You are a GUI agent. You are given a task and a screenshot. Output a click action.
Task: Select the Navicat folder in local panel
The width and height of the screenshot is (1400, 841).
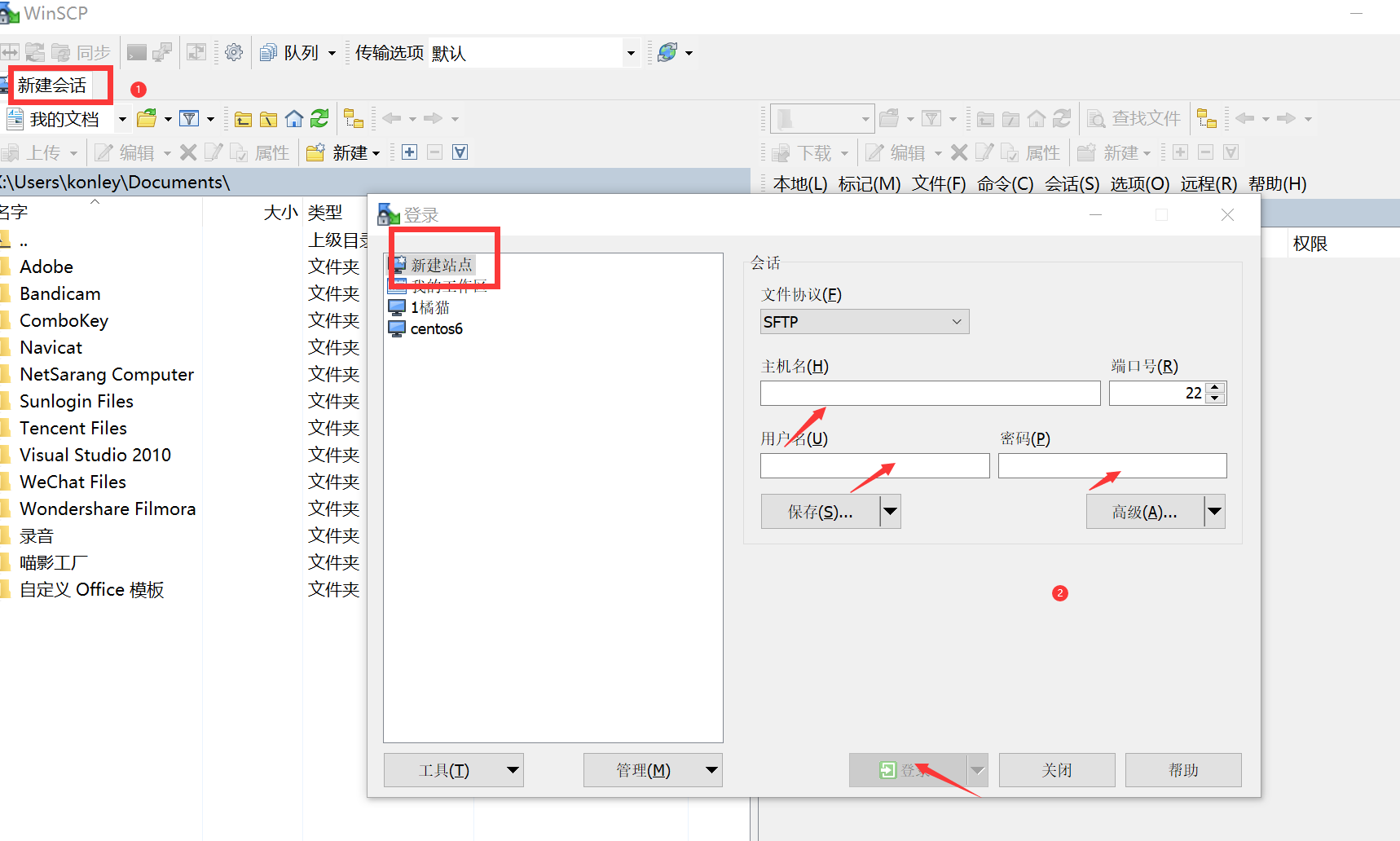51,347
